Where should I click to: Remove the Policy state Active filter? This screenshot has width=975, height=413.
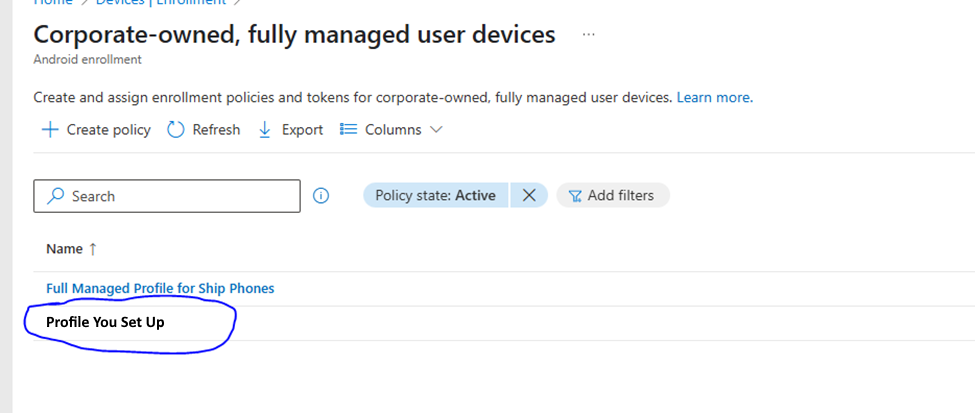(529, 196)
